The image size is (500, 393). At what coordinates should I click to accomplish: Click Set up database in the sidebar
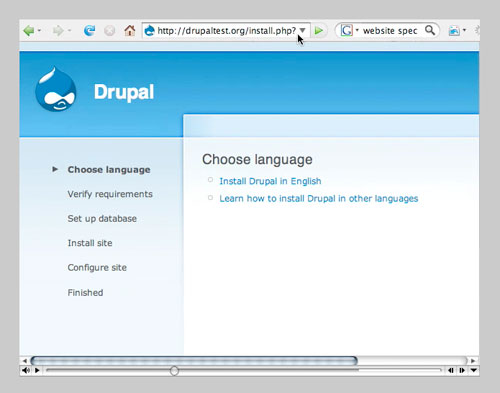[x=102, y=219]
